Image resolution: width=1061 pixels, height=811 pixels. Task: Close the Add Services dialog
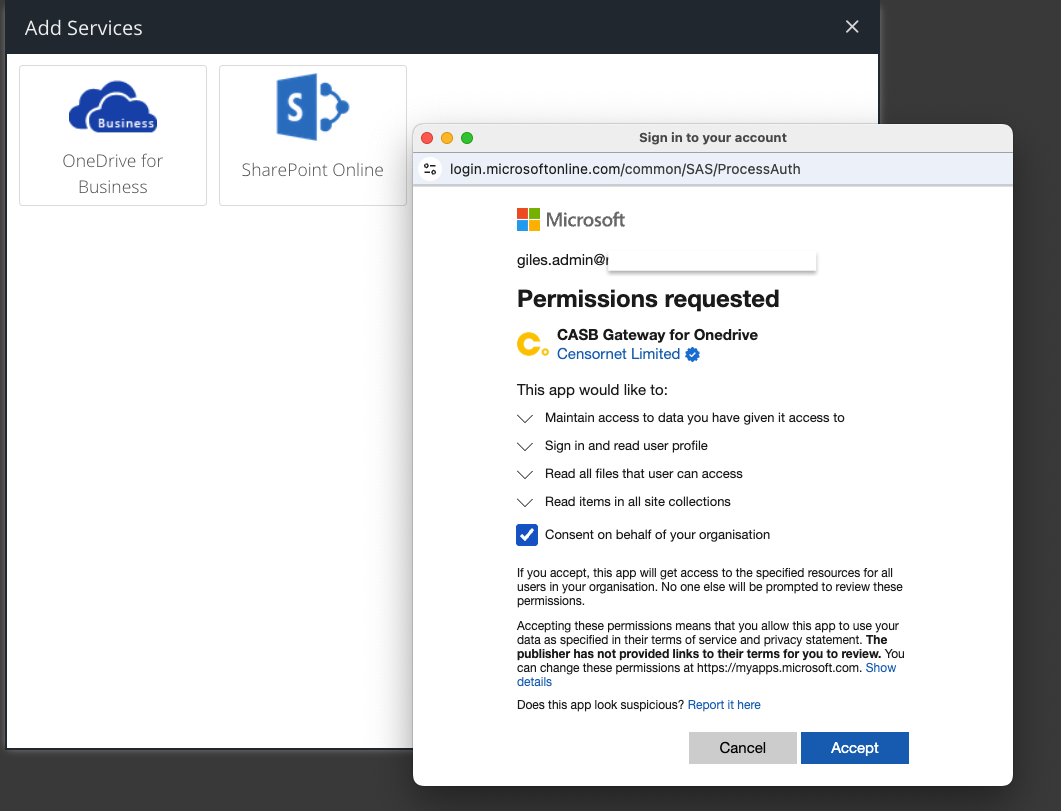(852, 26)
